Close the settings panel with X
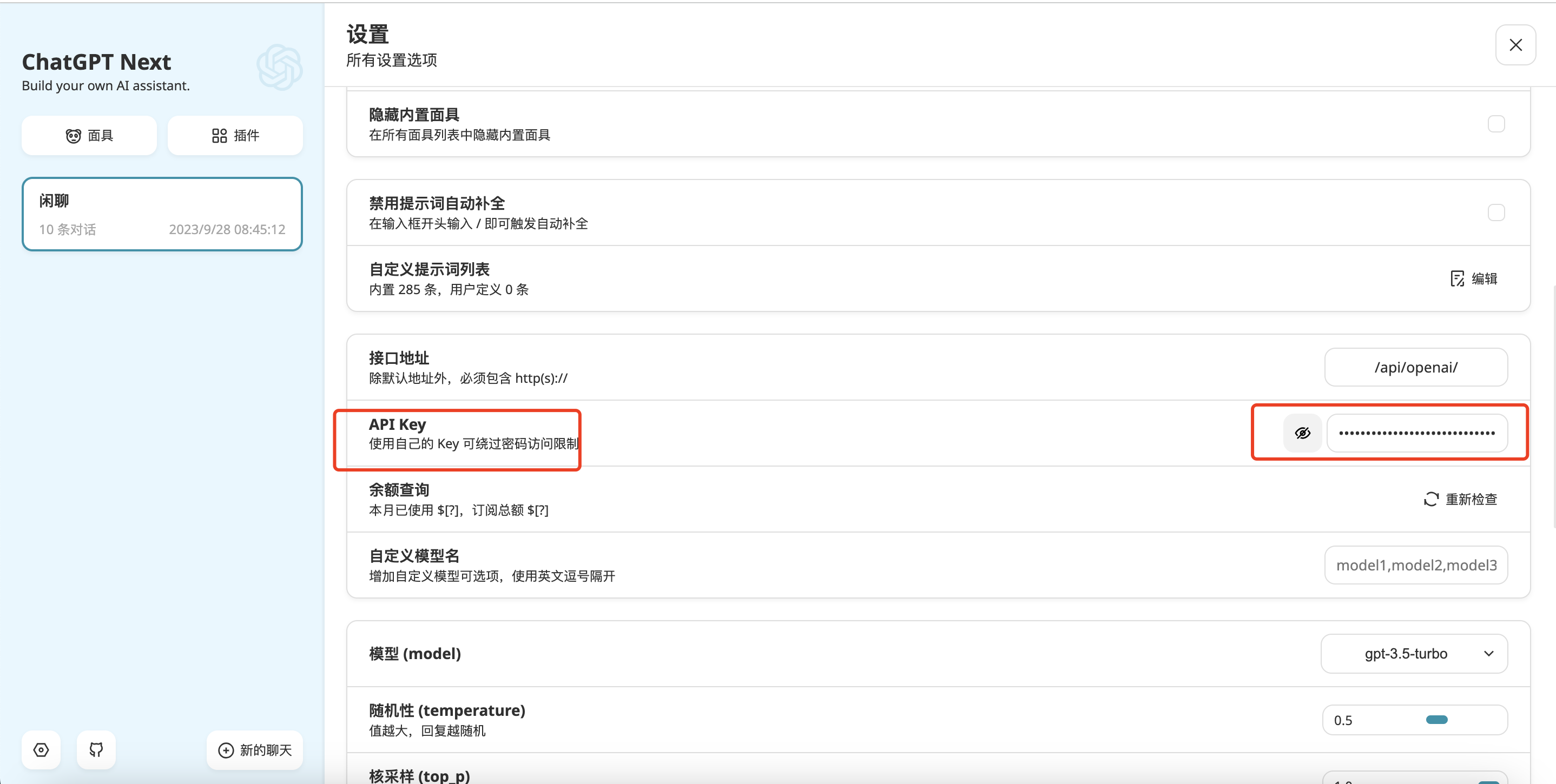1556x784 pixels. [1515, 45]
